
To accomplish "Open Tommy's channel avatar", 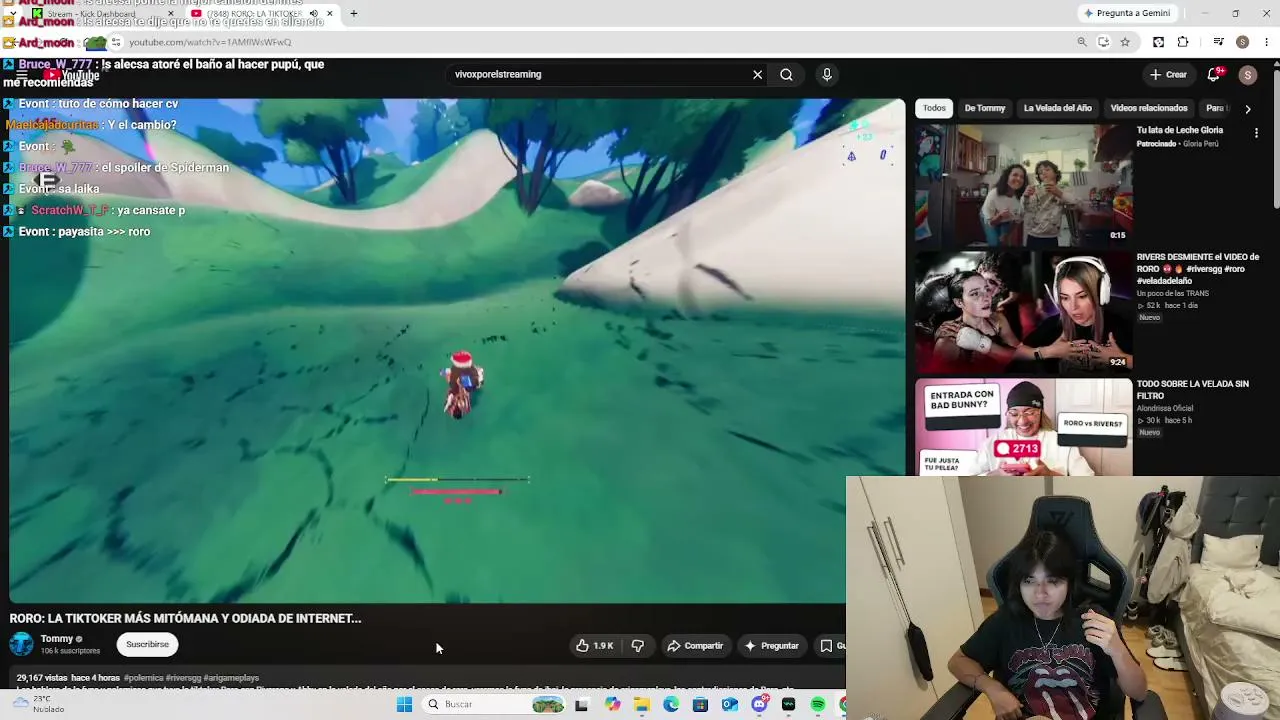I will point(21,645).
